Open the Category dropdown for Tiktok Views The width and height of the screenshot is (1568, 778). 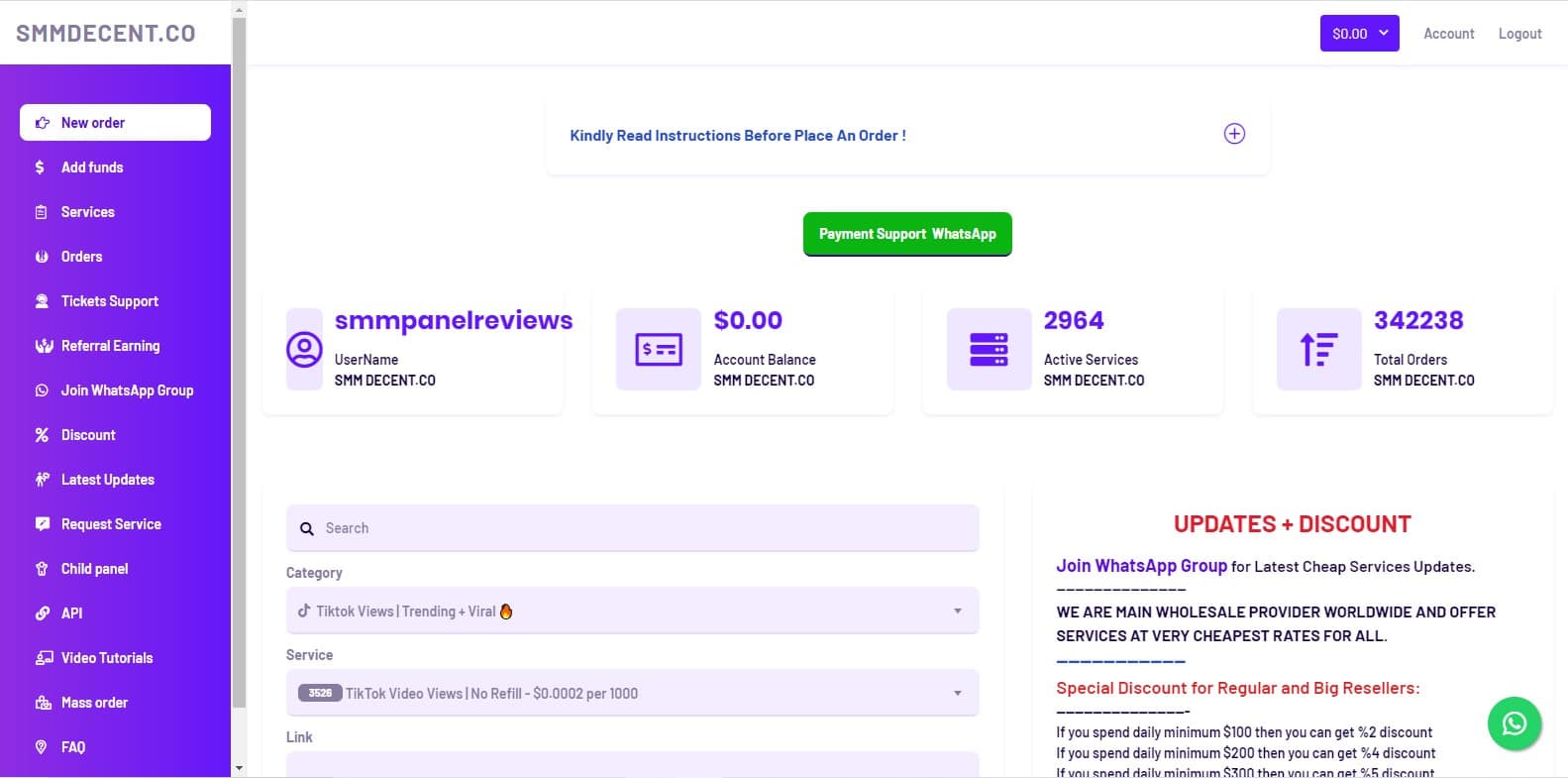(632, 611)
